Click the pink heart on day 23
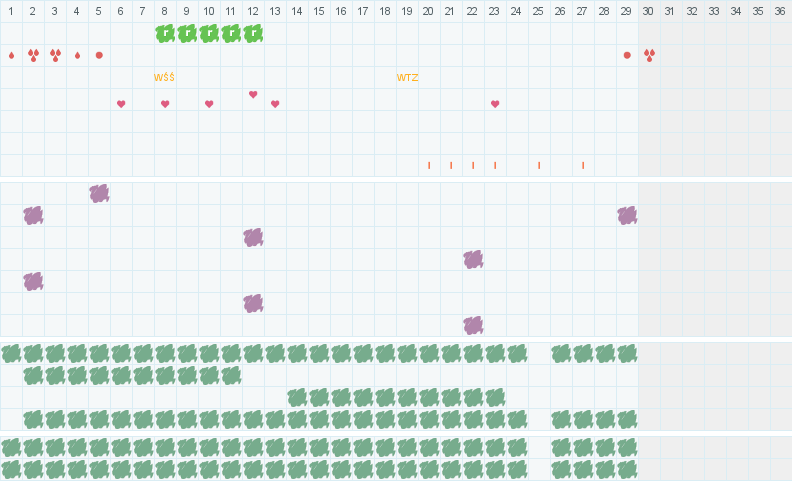The width and height of the screenshot is (792, 481). click(495, 104)
